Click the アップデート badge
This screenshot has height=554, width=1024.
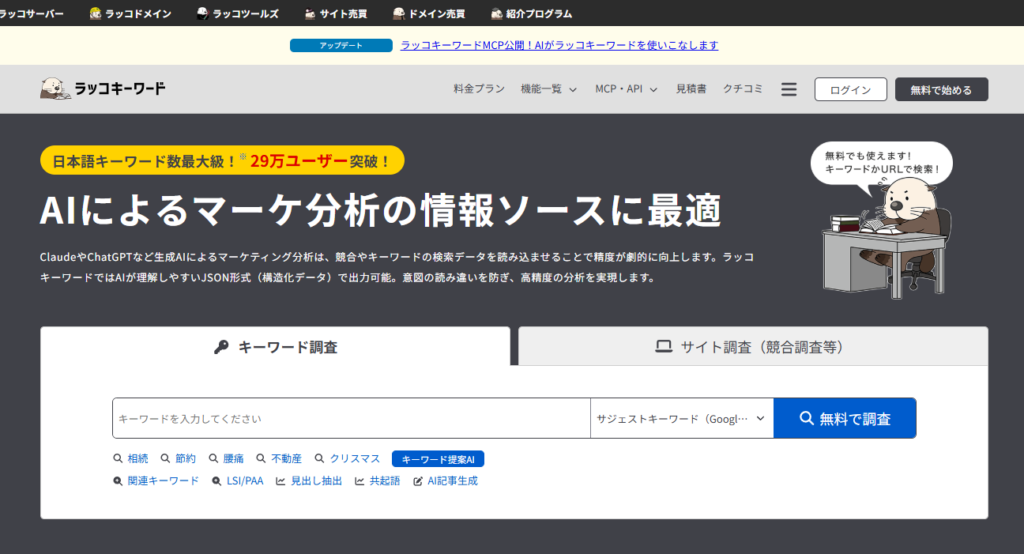click(341, 45)
